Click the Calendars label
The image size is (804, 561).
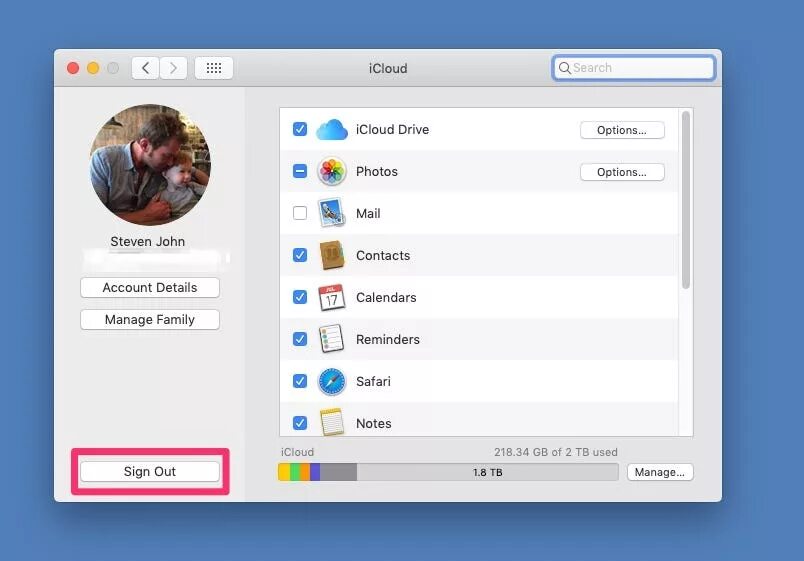(x=386, y=297)
